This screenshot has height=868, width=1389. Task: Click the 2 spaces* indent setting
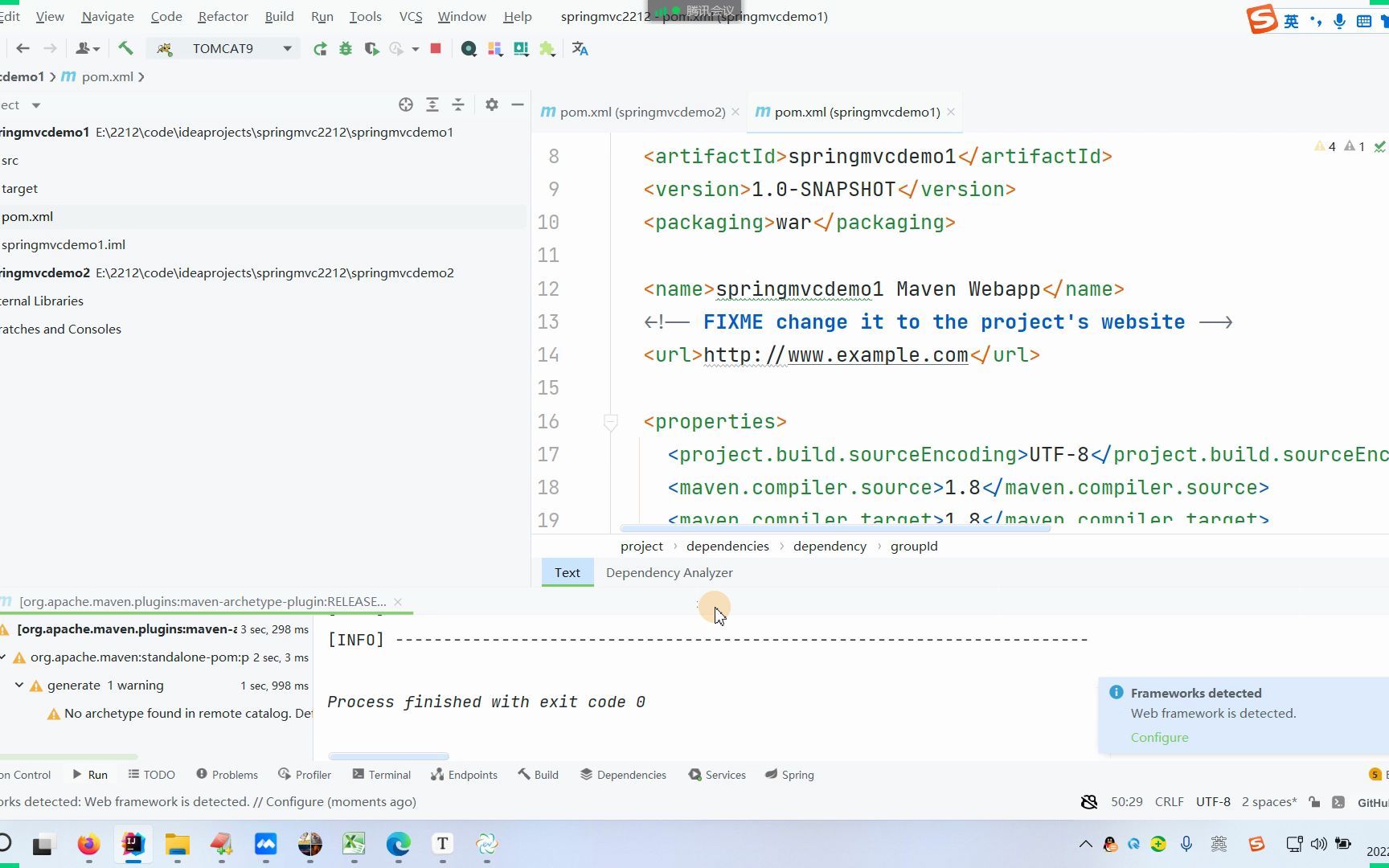1269,801
